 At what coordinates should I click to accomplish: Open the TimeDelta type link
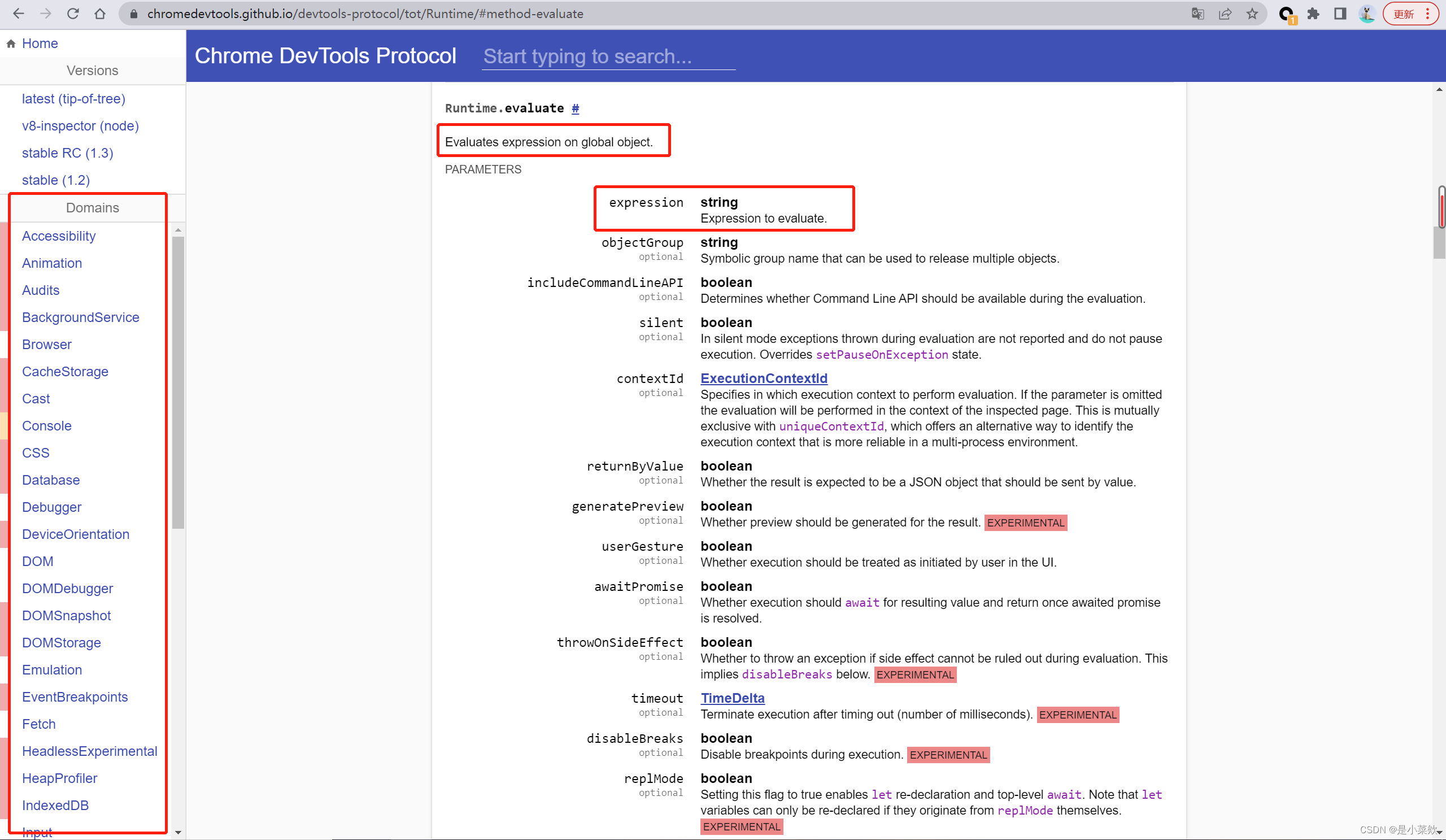click(x=732, y=698)
